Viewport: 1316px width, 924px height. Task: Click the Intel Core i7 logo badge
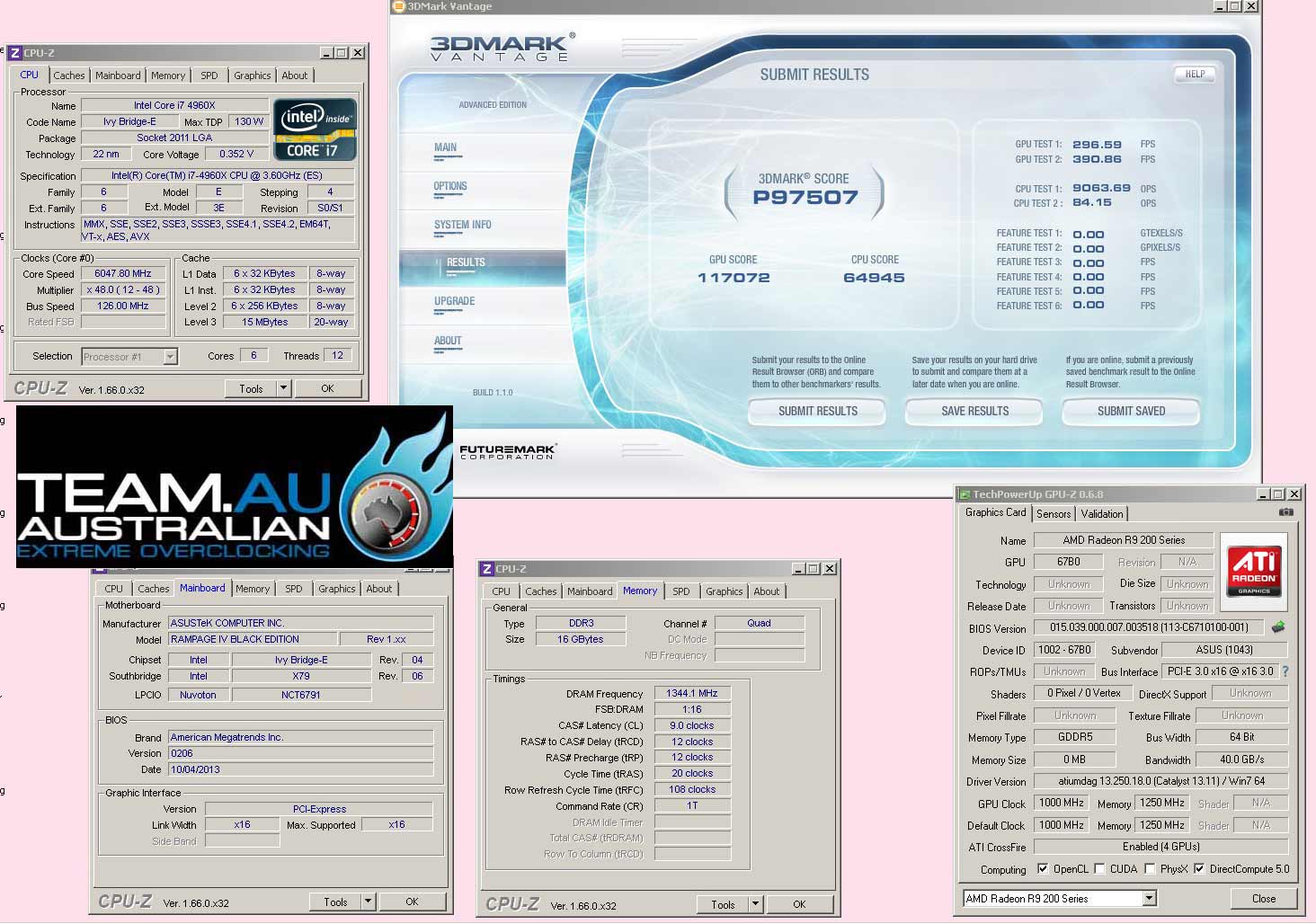[x=316, y=129]
